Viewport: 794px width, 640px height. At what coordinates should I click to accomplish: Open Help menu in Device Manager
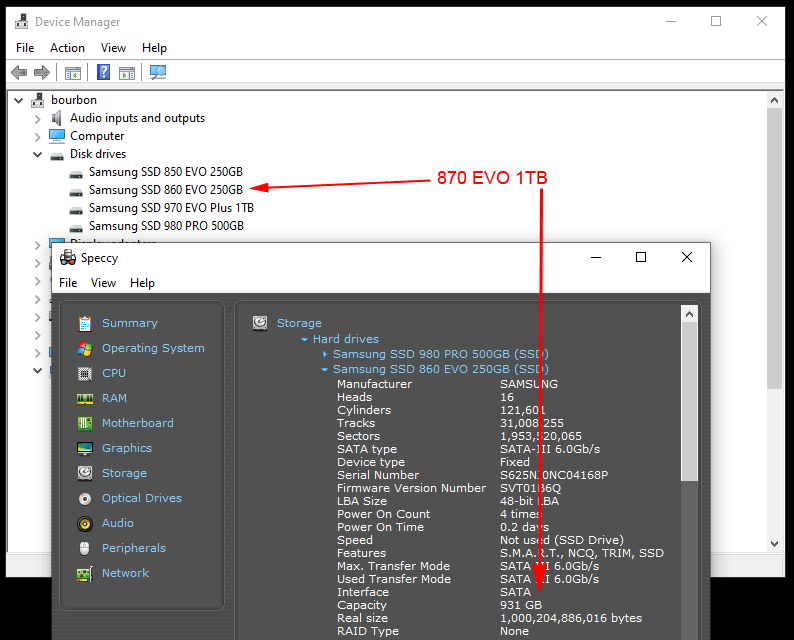[154, 48]
